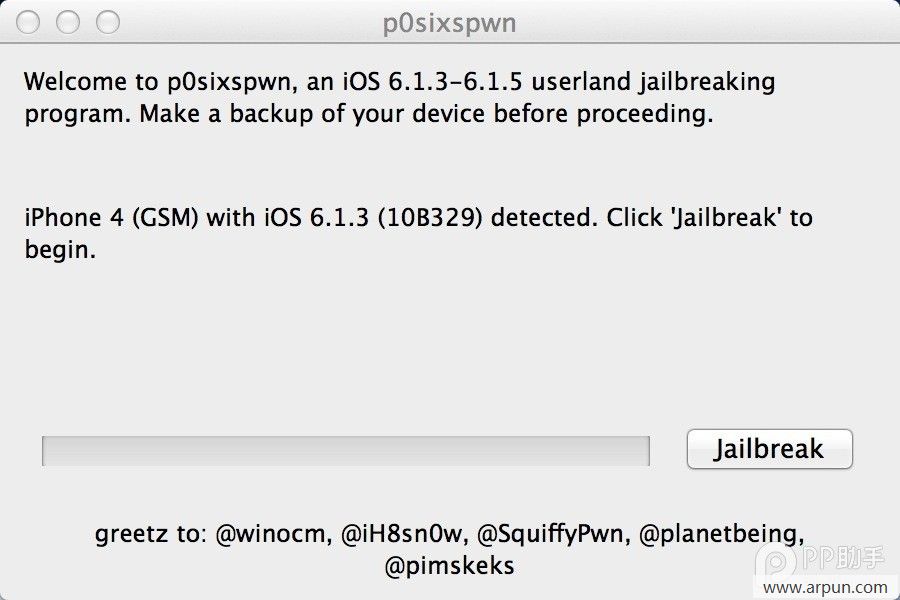
Task: Click the welcome message about backing up
Action: pos(400,97)
